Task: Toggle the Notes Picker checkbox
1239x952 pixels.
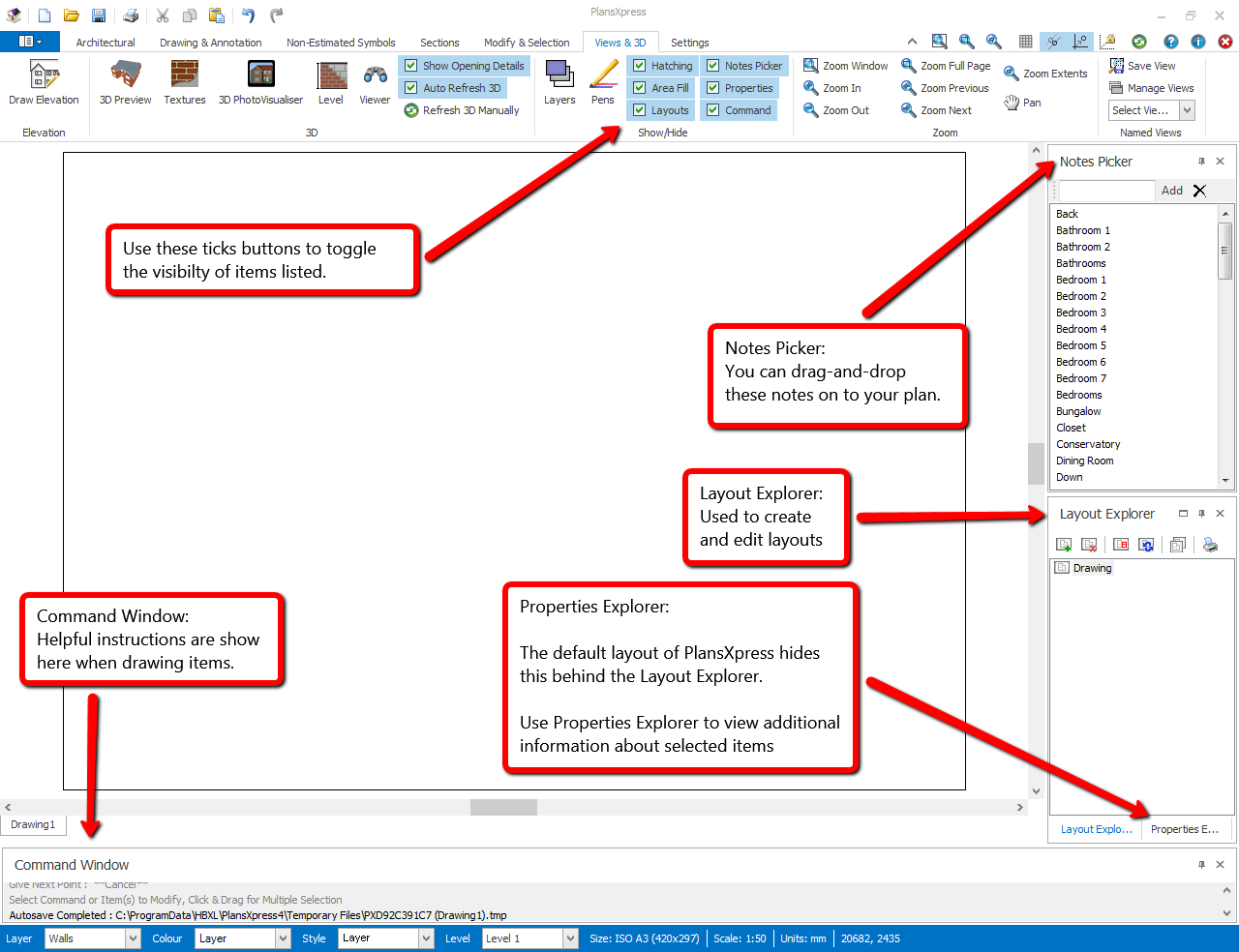Action: tap(713, 66)
